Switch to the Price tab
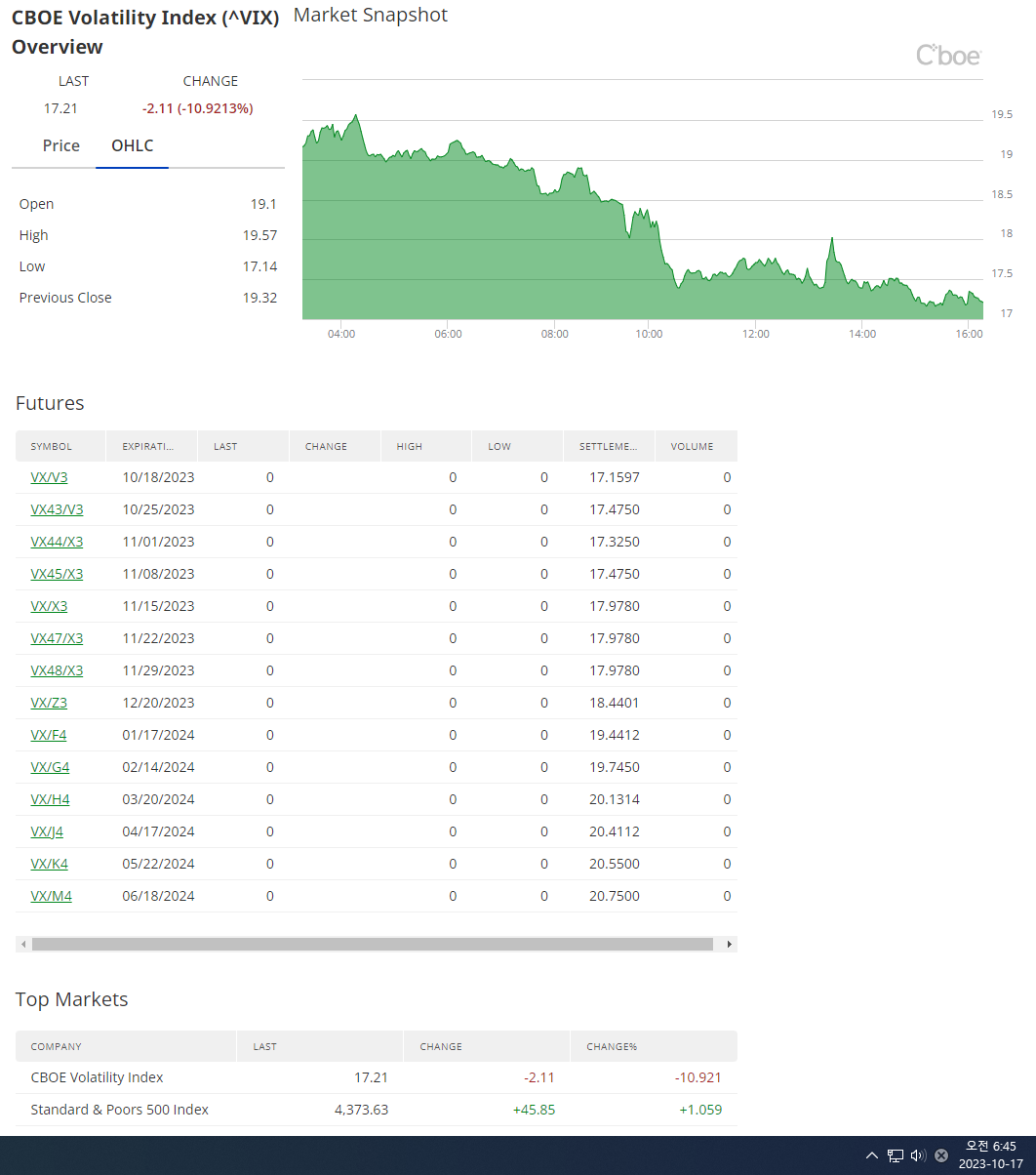The image size is (1036, 1175). pyautogui.click(x=60, y=145)
